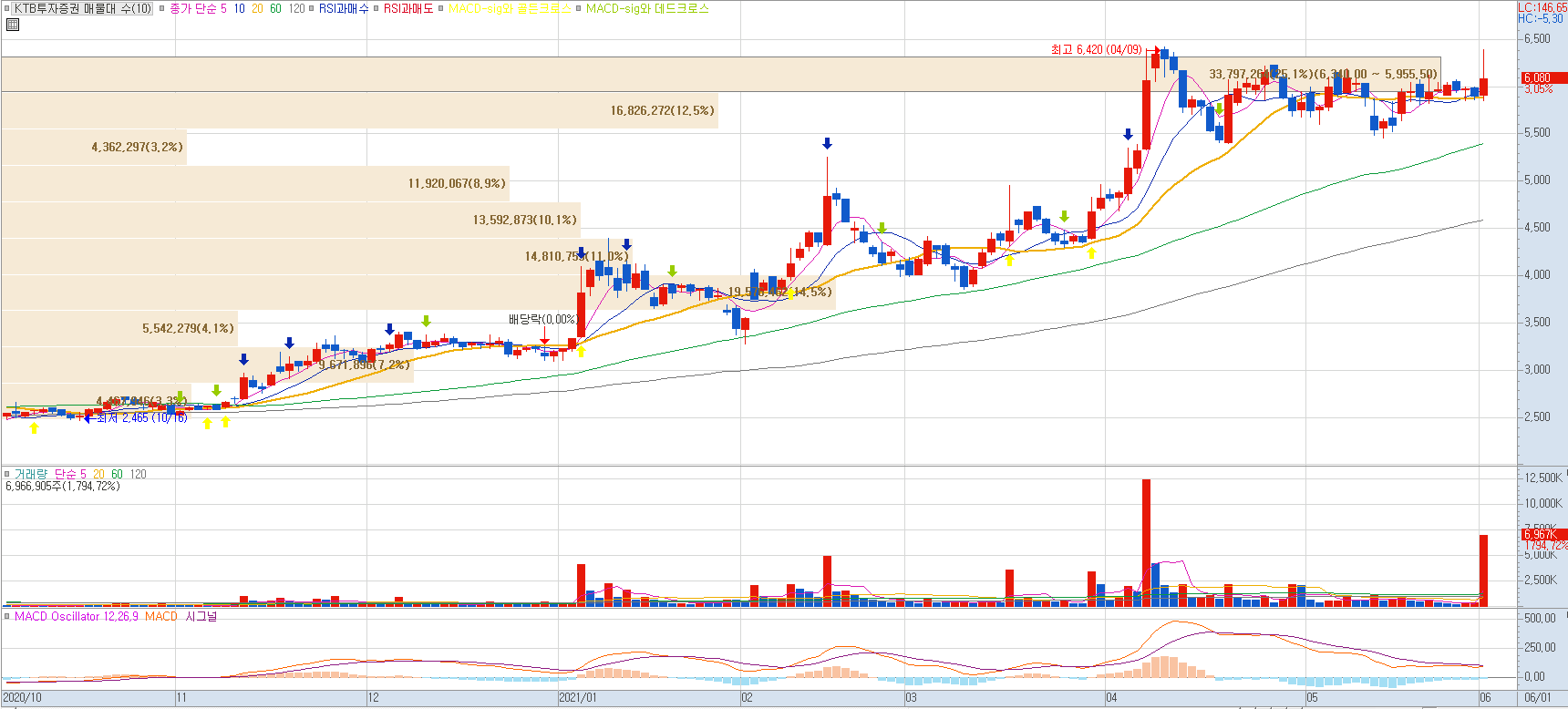Click the RSI과매도 indicator label
1568x709 pixels.
pyautogui.click(x=408, y=8)
